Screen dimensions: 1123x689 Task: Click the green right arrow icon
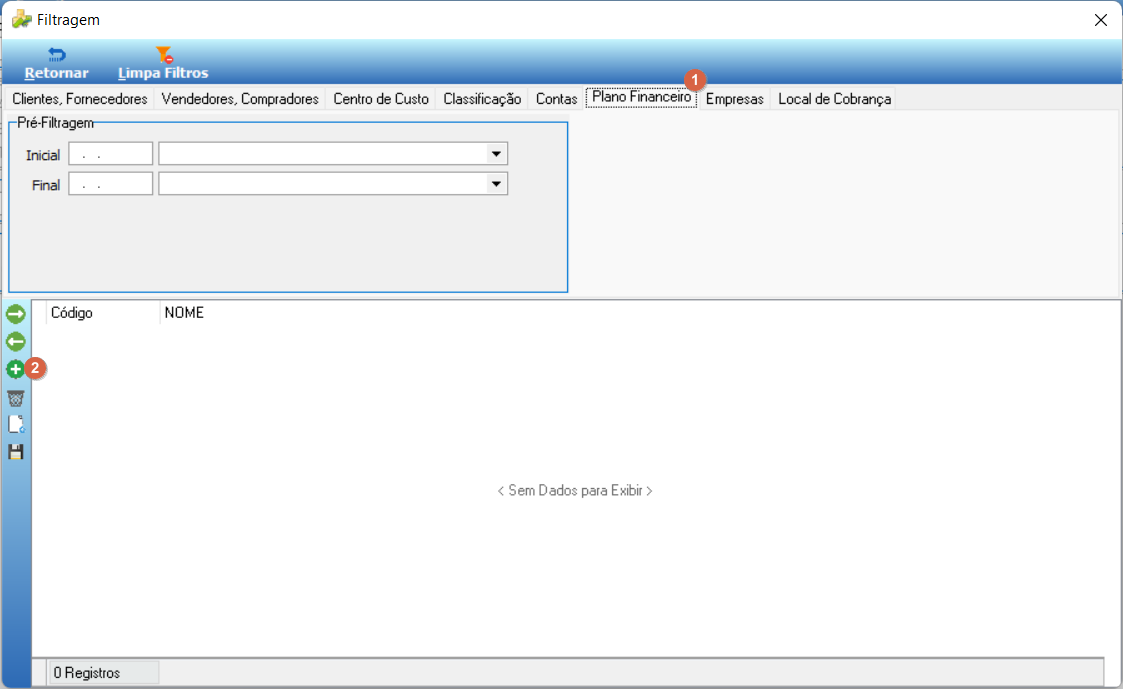(x=16, y=314)
